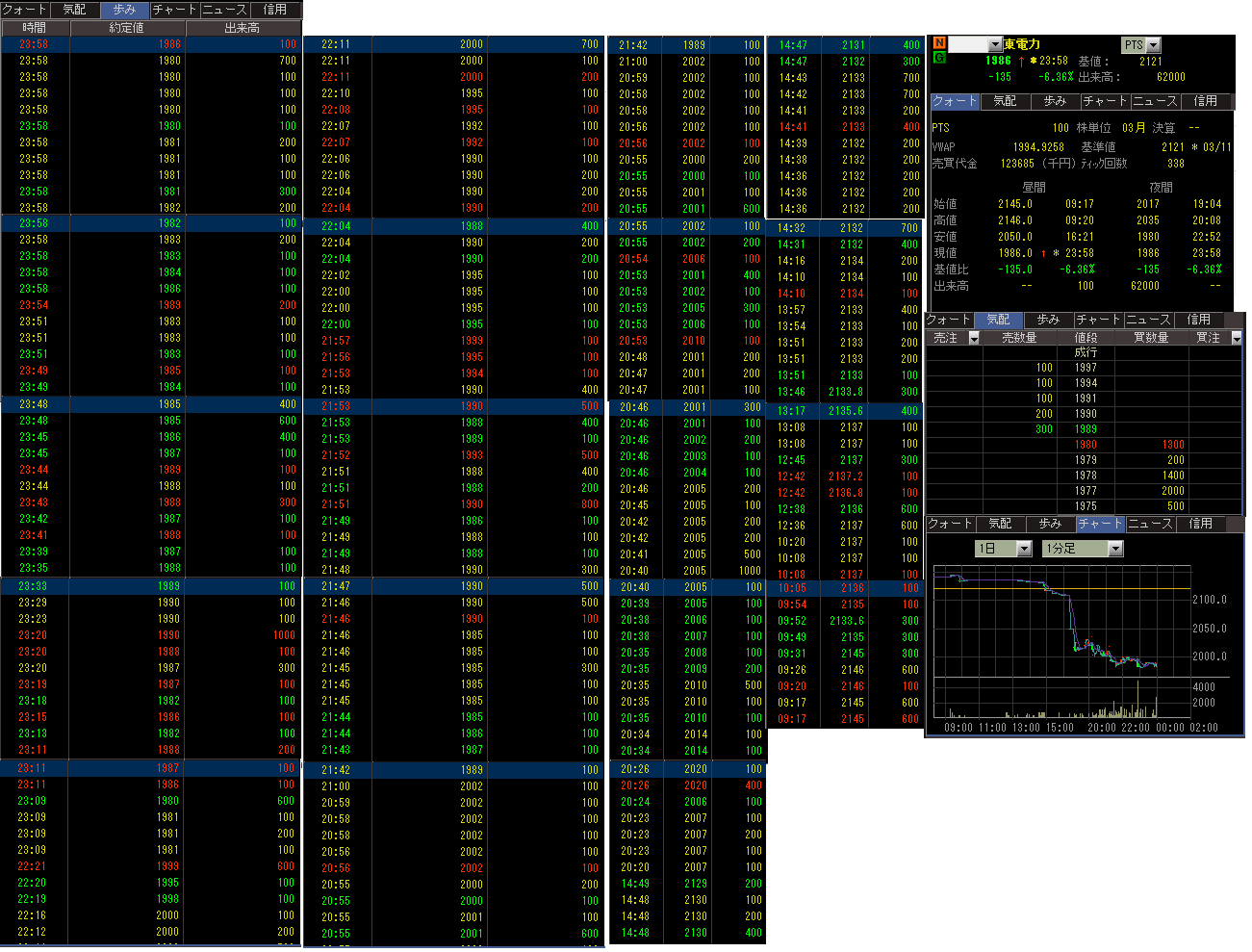Expand the 1分足 chart interval dropdown
This screenshot has height=952, width=1252.
(x=1115, y=549)
